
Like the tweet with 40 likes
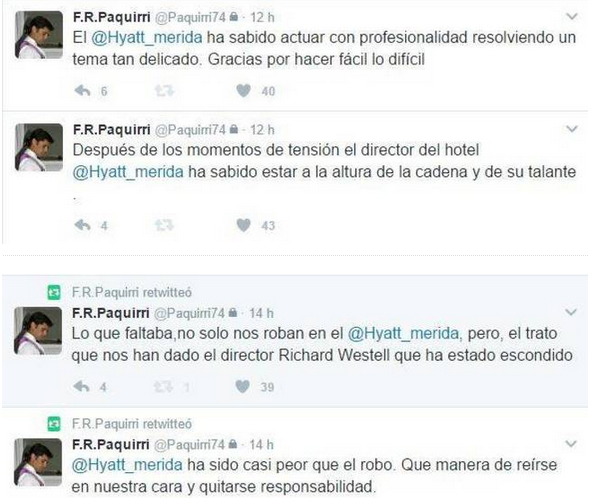pos(243,91)
